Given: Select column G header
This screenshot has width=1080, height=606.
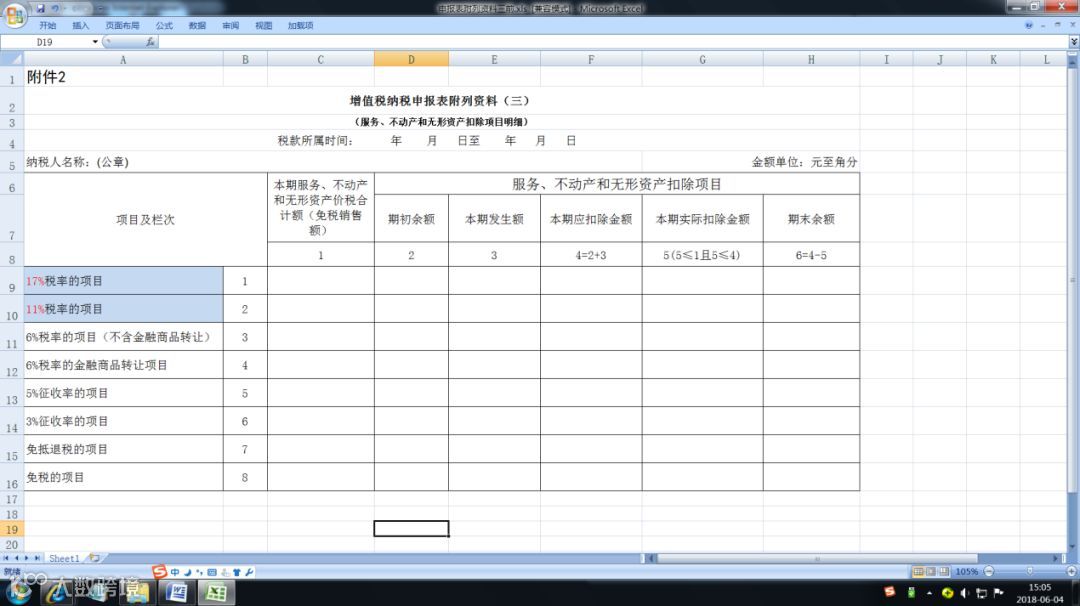Looking at the screenshot, I should (702, 60).
